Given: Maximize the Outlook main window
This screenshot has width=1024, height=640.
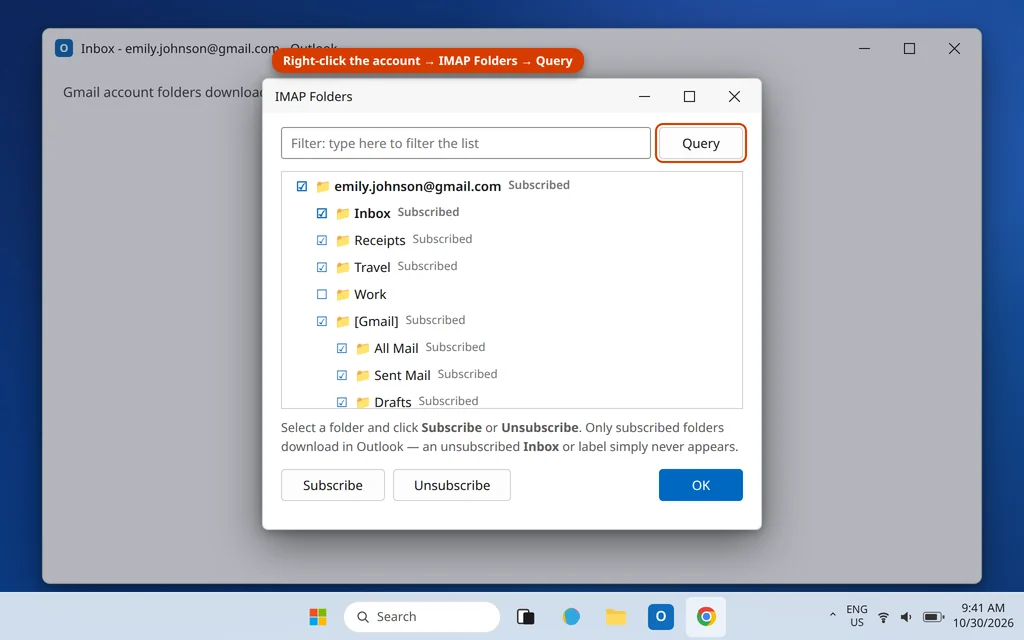Looking at the screenshot, I should click(x=909, y=48).
